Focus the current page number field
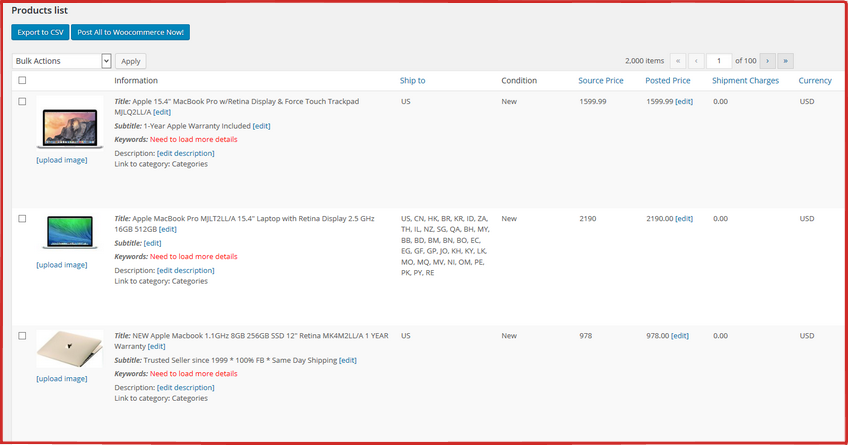 click(719, 61)
